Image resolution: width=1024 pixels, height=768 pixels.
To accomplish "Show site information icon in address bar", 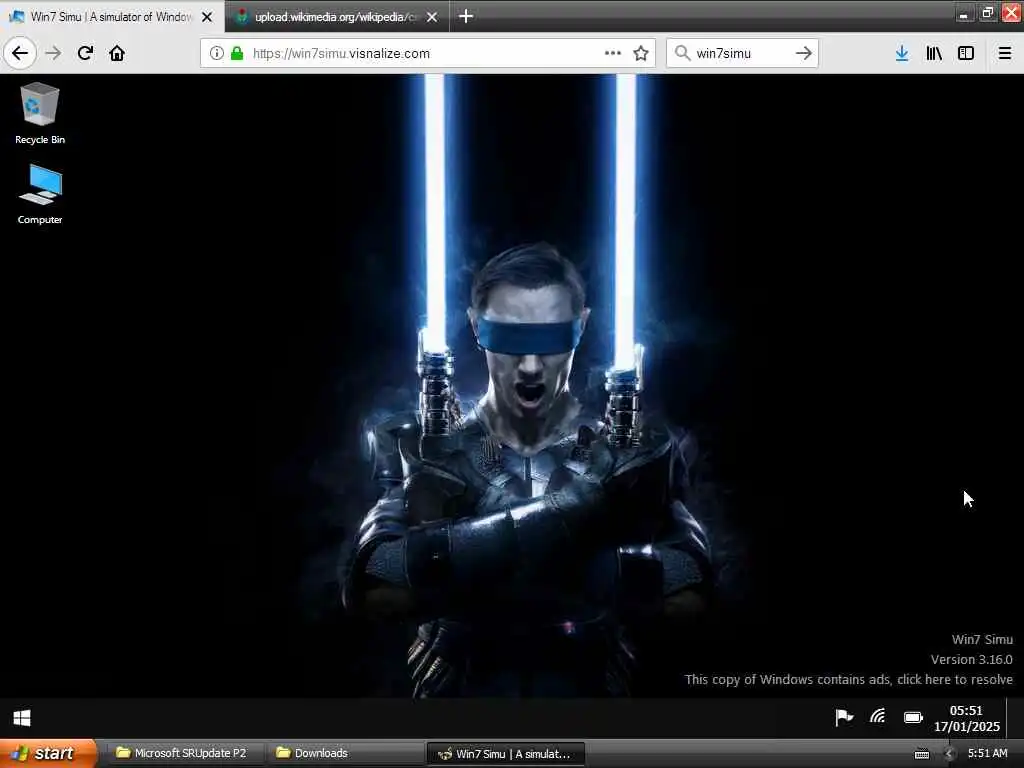I will coord(216,53).
